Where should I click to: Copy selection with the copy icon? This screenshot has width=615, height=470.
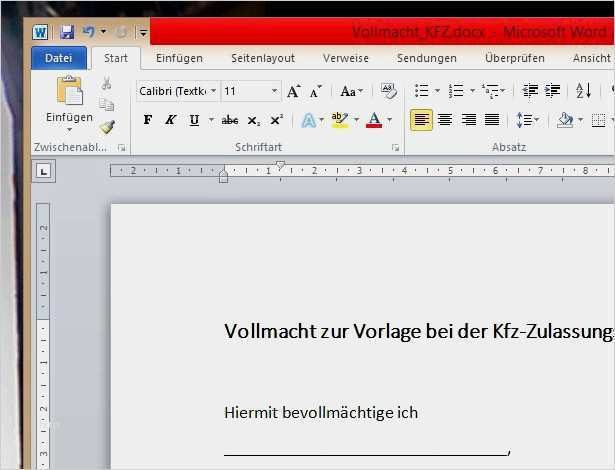point(106,105)
